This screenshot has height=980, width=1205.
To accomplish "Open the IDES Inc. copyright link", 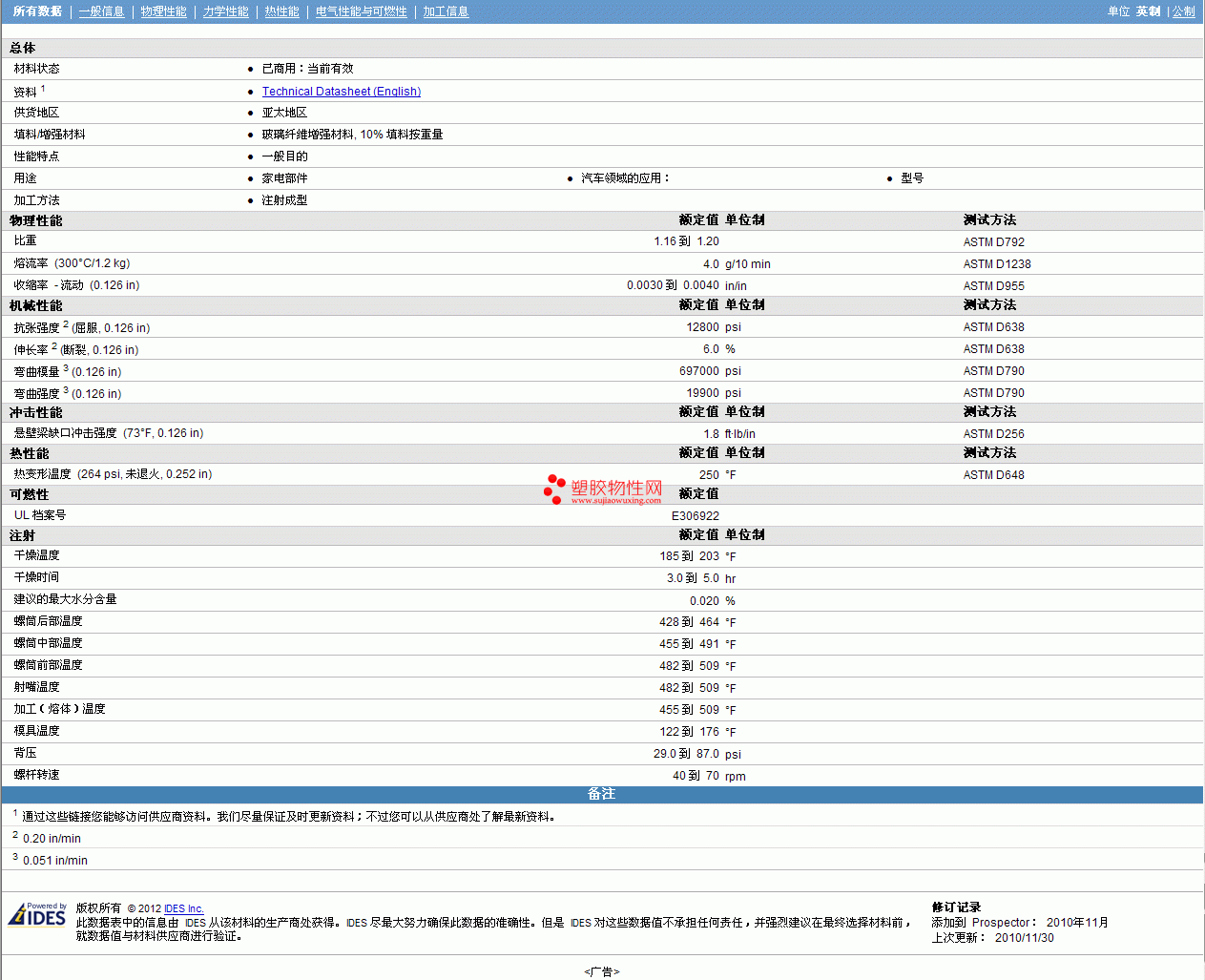I will (x=183, y=908).
